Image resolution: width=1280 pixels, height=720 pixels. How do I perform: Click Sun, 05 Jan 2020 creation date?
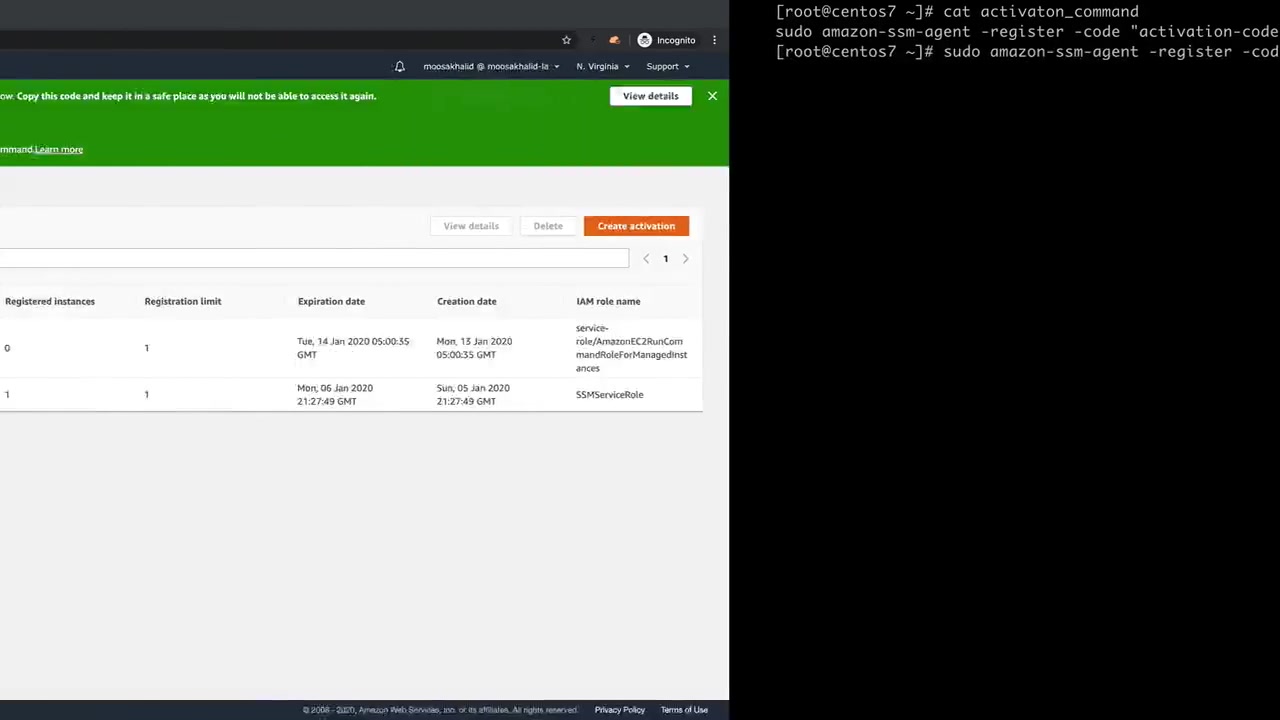(473, 395)
